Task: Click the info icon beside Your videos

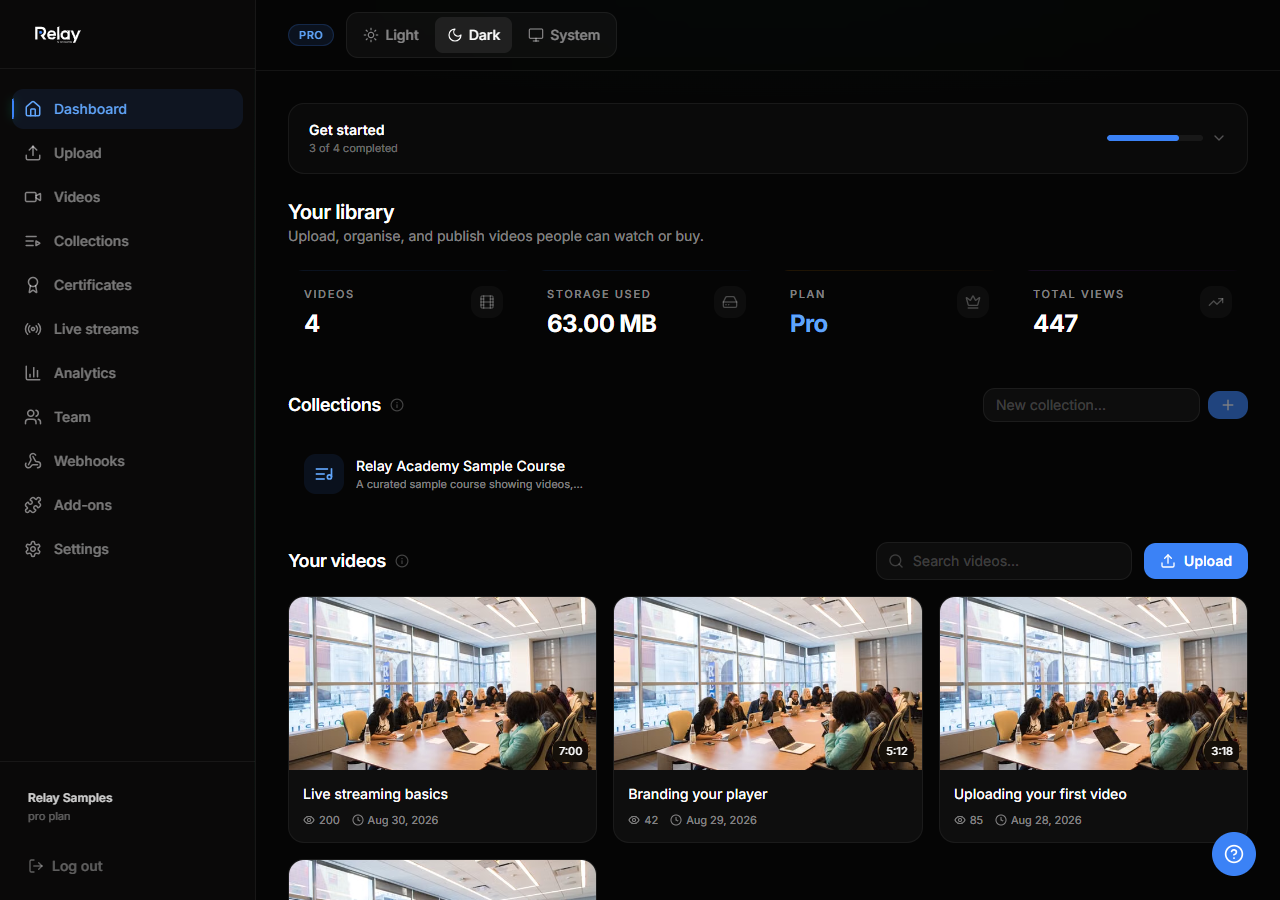Action: coord(402,561)
